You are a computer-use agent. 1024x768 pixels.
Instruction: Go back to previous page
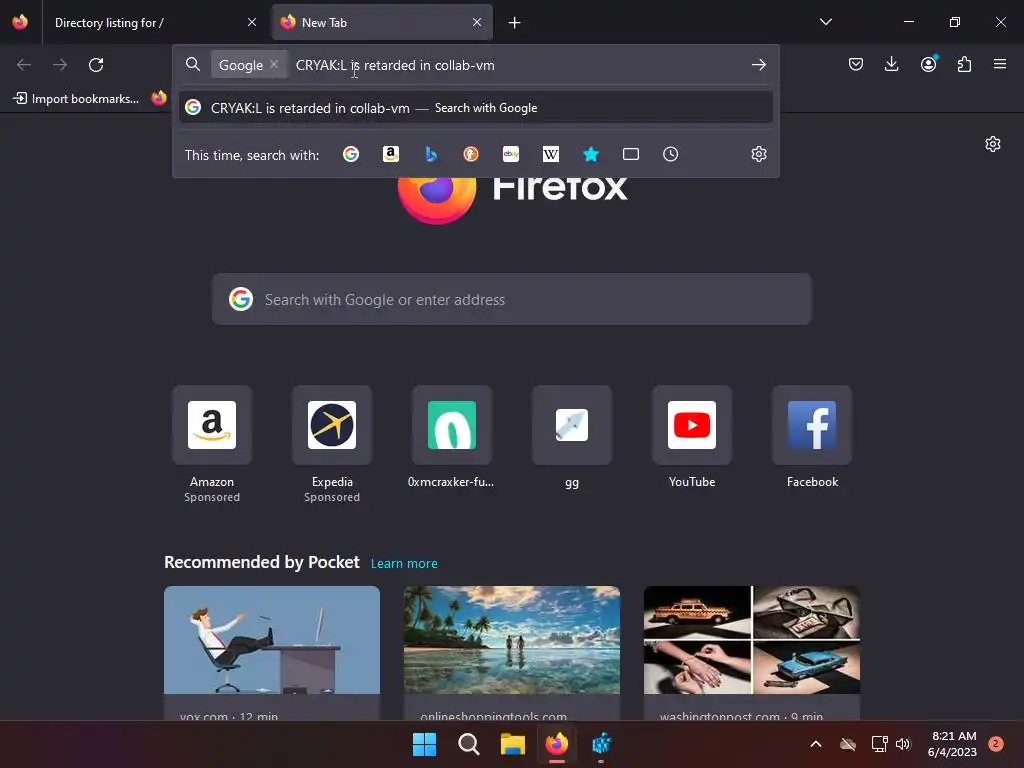[24, 65]
